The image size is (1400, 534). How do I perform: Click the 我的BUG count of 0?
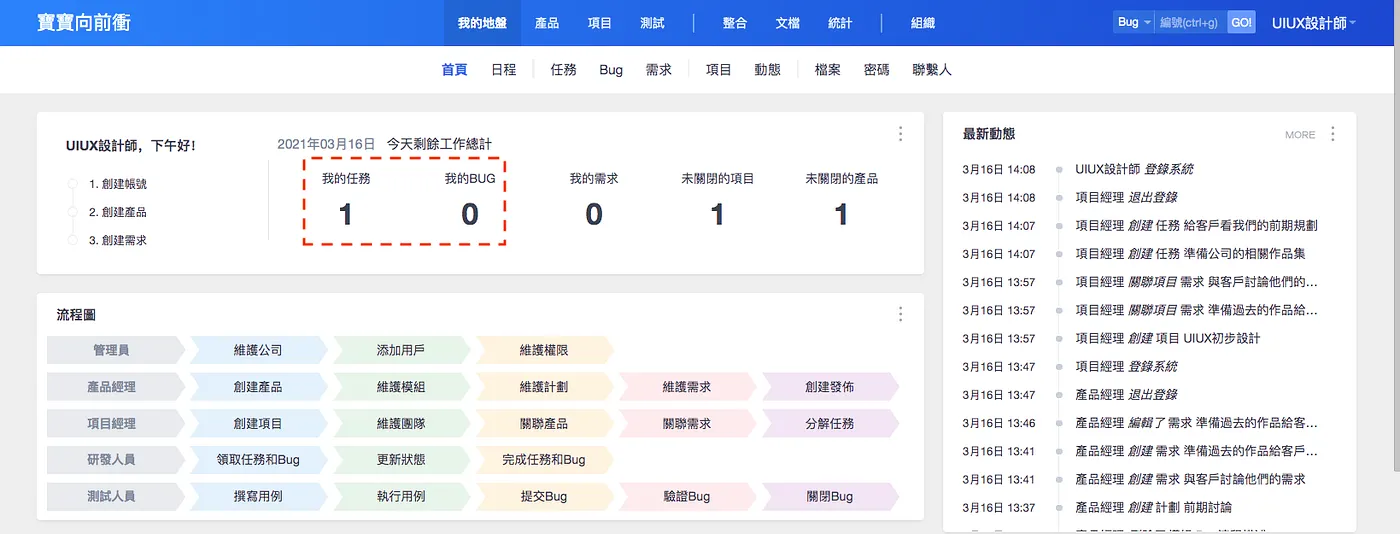470,214
